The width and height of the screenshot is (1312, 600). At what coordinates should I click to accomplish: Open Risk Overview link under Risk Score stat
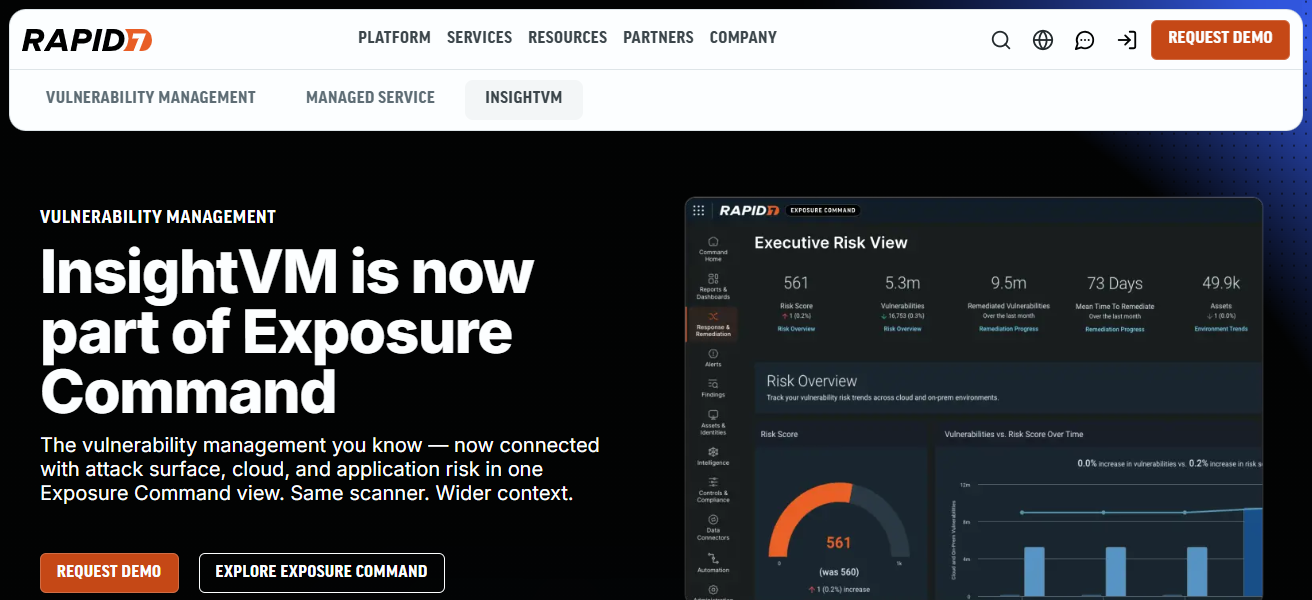(x=796, y=328)
